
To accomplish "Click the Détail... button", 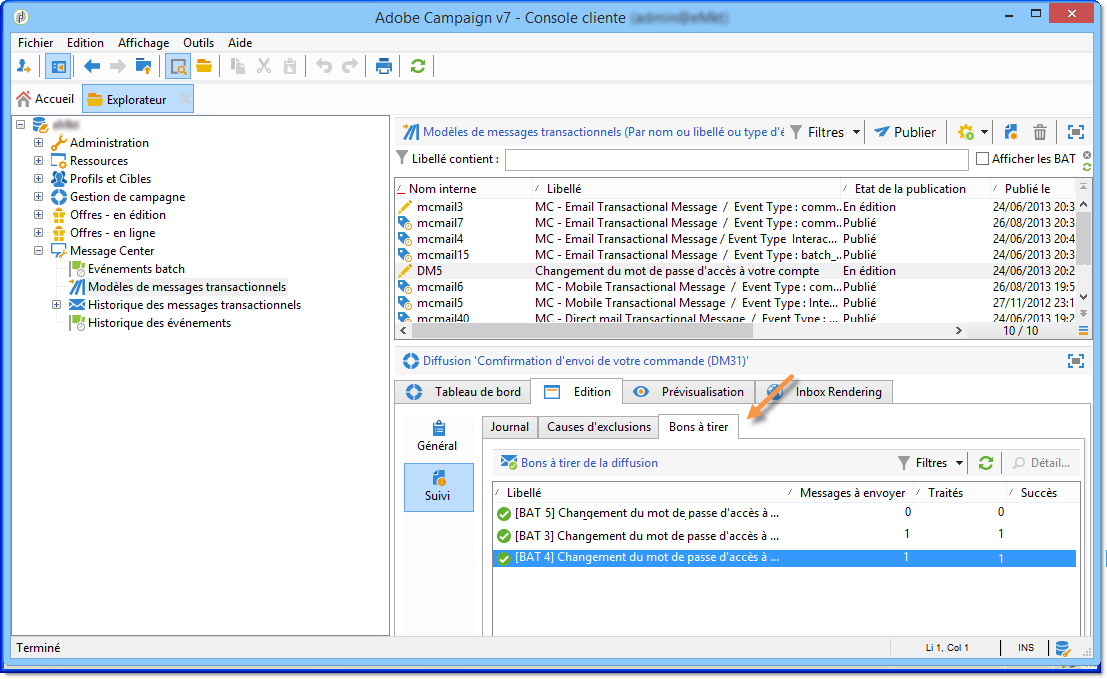I will (1042, 463).
